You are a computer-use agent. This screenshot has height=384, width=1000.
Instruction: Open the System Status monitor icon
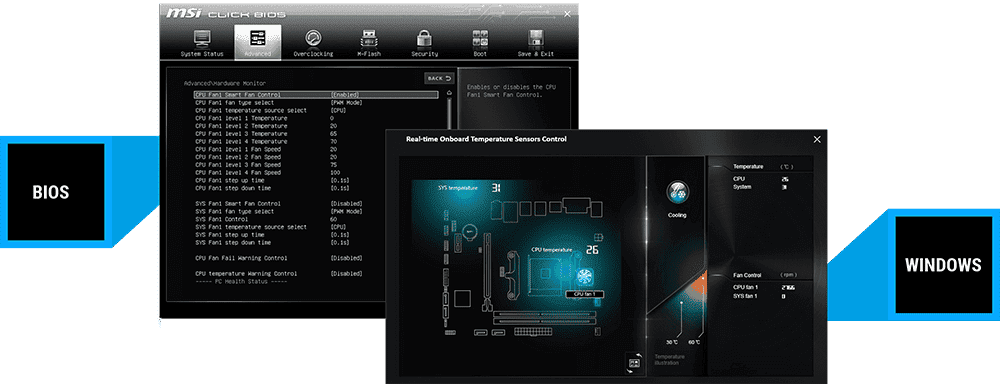[202, 39]
